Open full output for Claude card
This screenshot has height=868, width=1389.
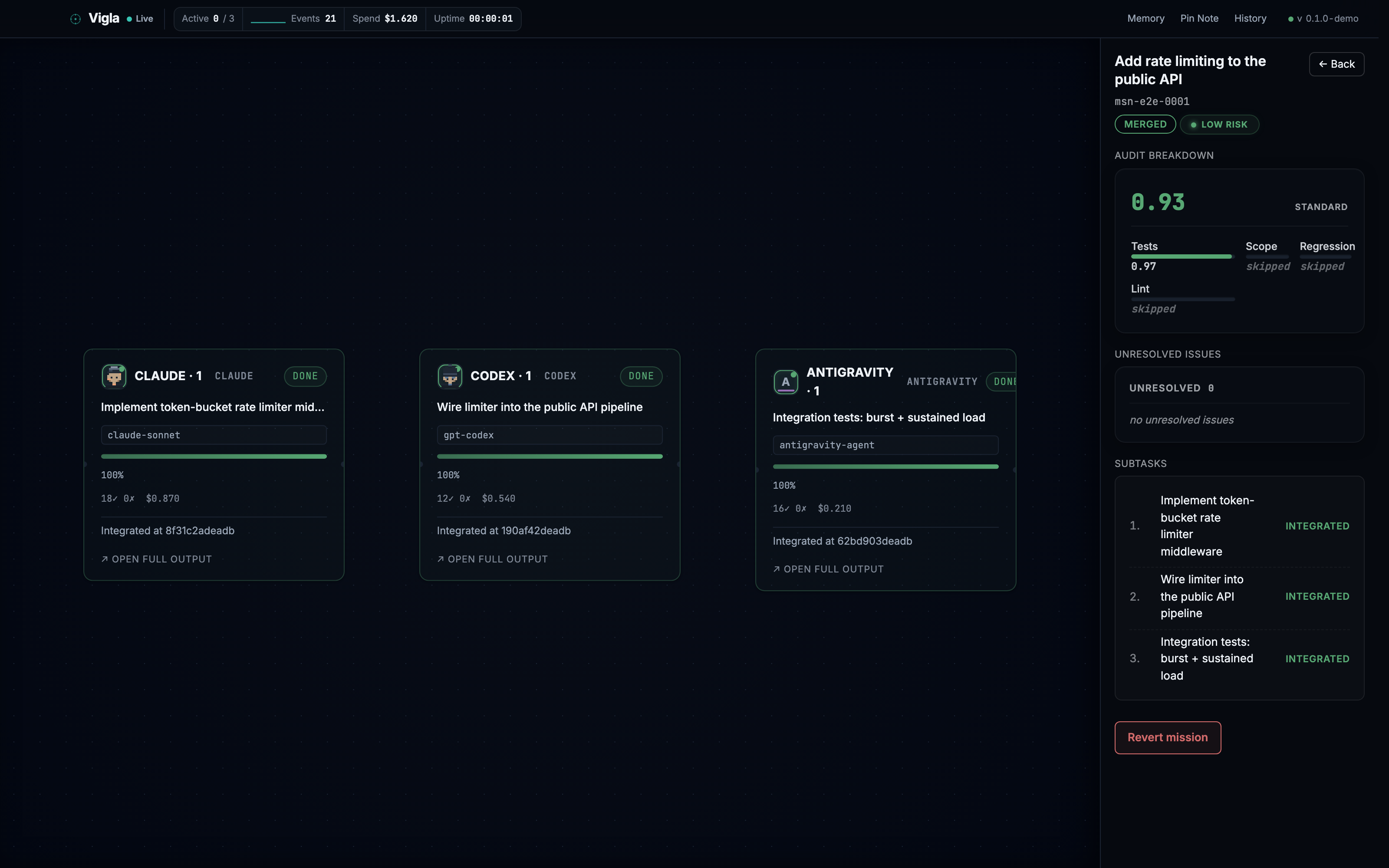click(x=156, y=559)
